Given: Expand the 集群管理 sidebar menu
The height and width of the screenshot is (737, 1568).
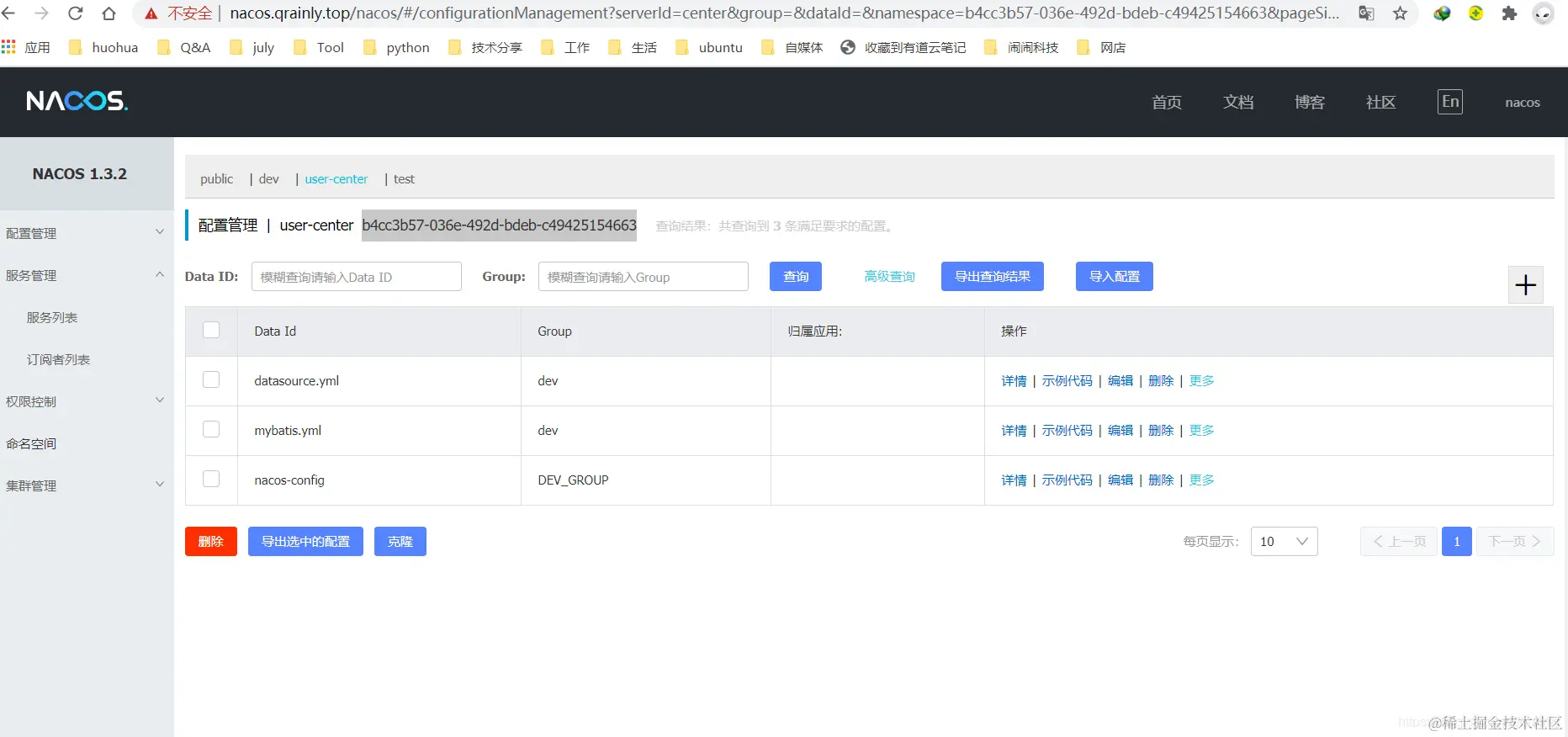Looking at the screenshot, I should (x=87, y=485).
